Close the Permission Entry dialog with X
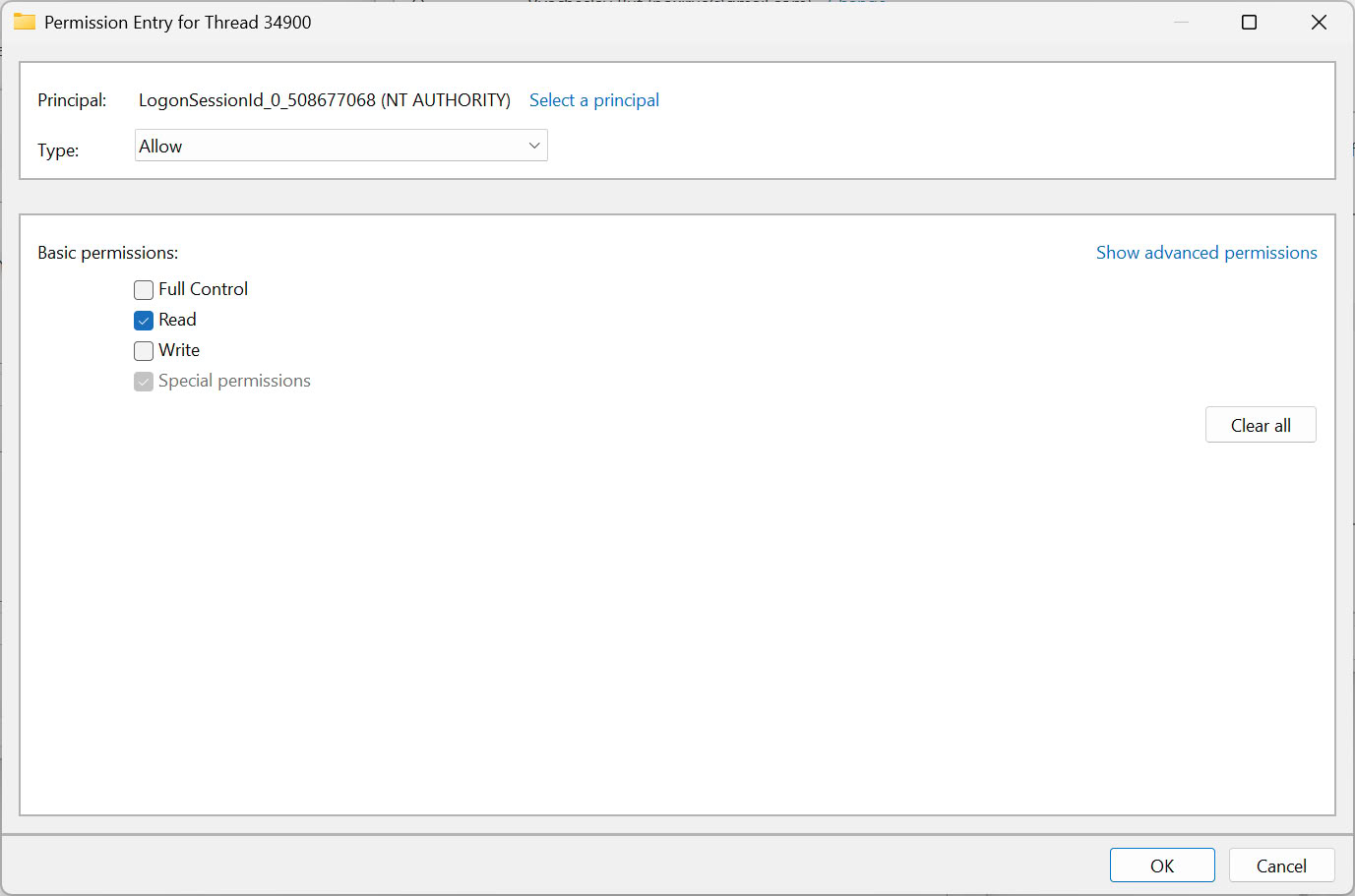 point(1319,22)
